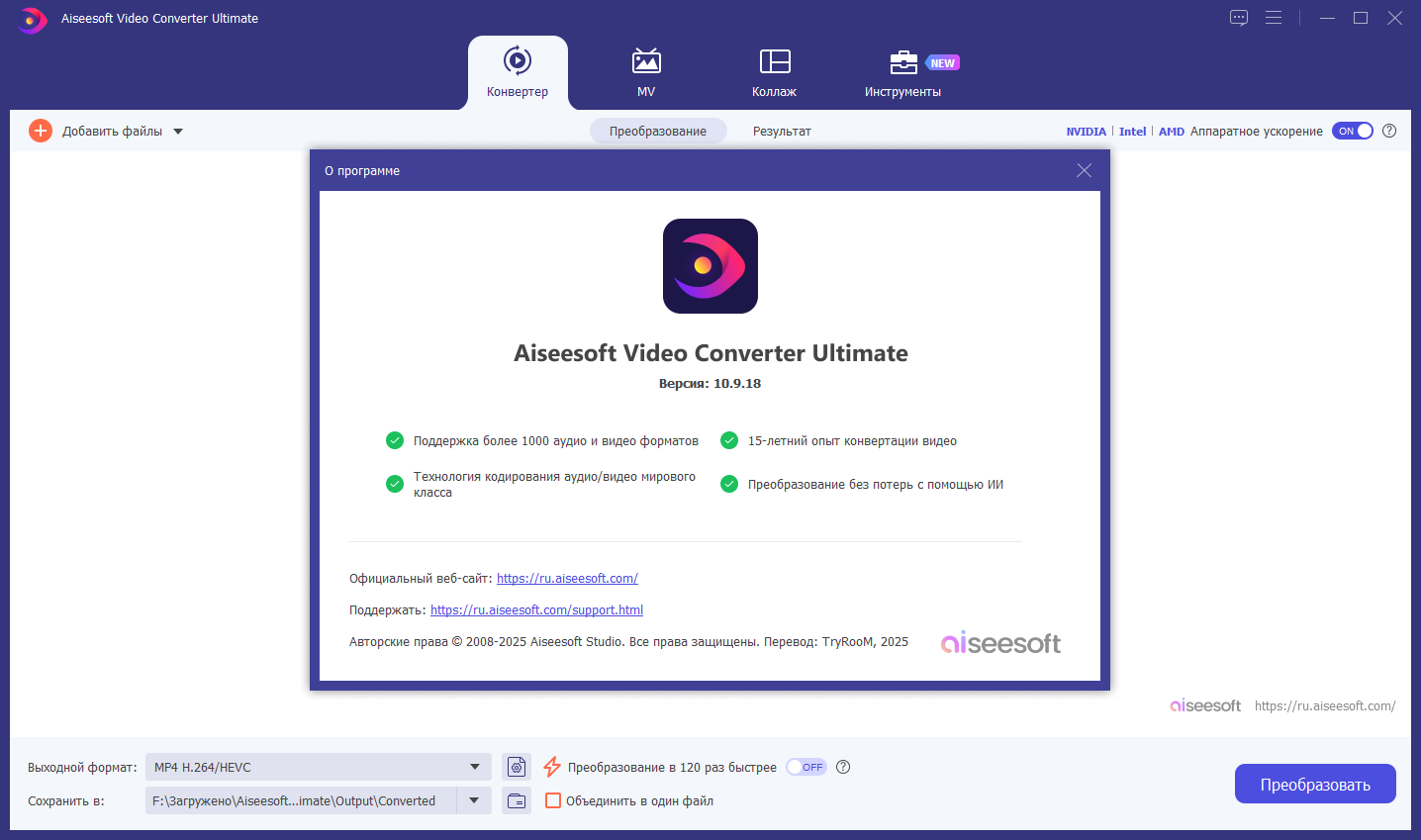Click the save folder path field
Screen dimensions: 1421x840
click(301, 800)
